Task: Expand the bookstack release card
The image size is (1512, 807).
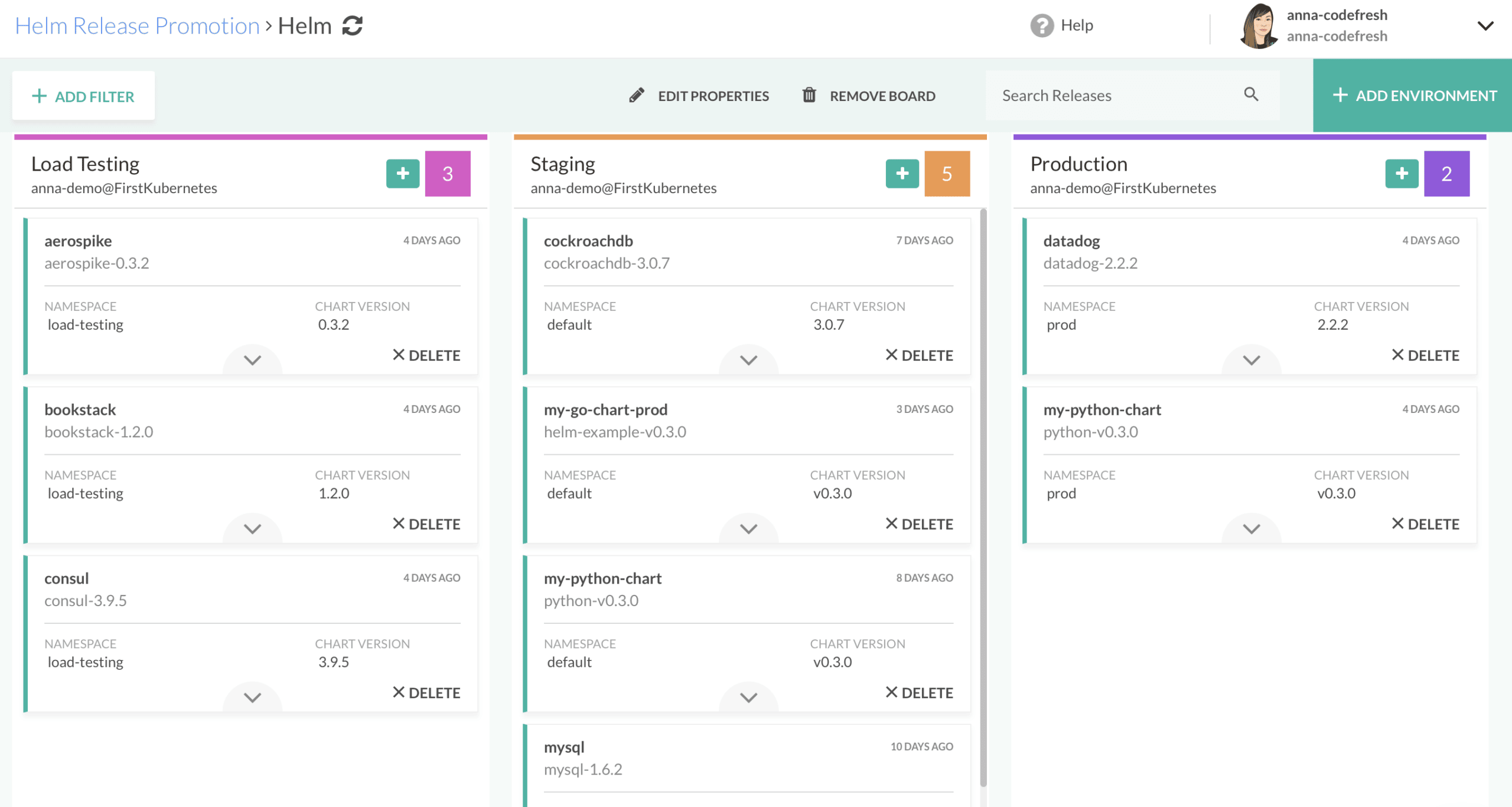Action: click(253, 529)
